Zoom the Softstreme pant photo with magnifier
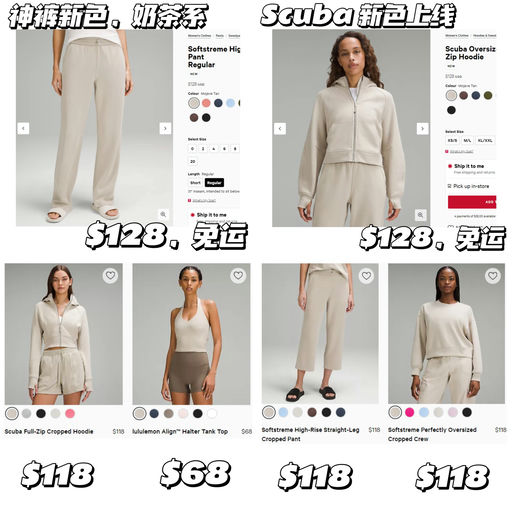512x512 pixels. click(163, 214)
